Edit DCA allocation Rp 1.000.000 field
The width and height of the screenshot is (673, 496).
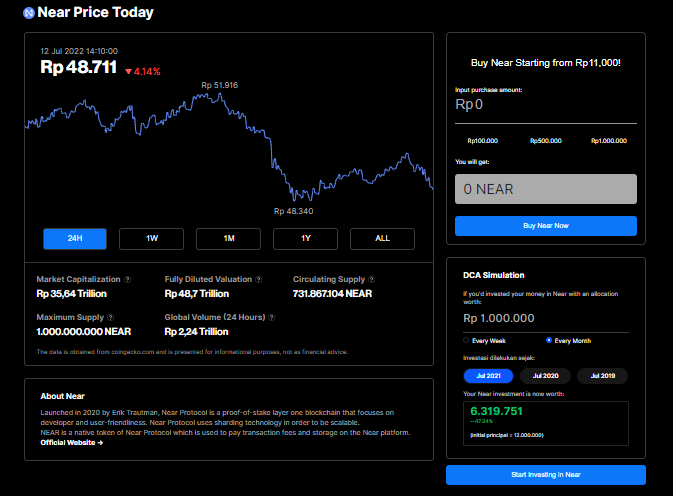546,318
